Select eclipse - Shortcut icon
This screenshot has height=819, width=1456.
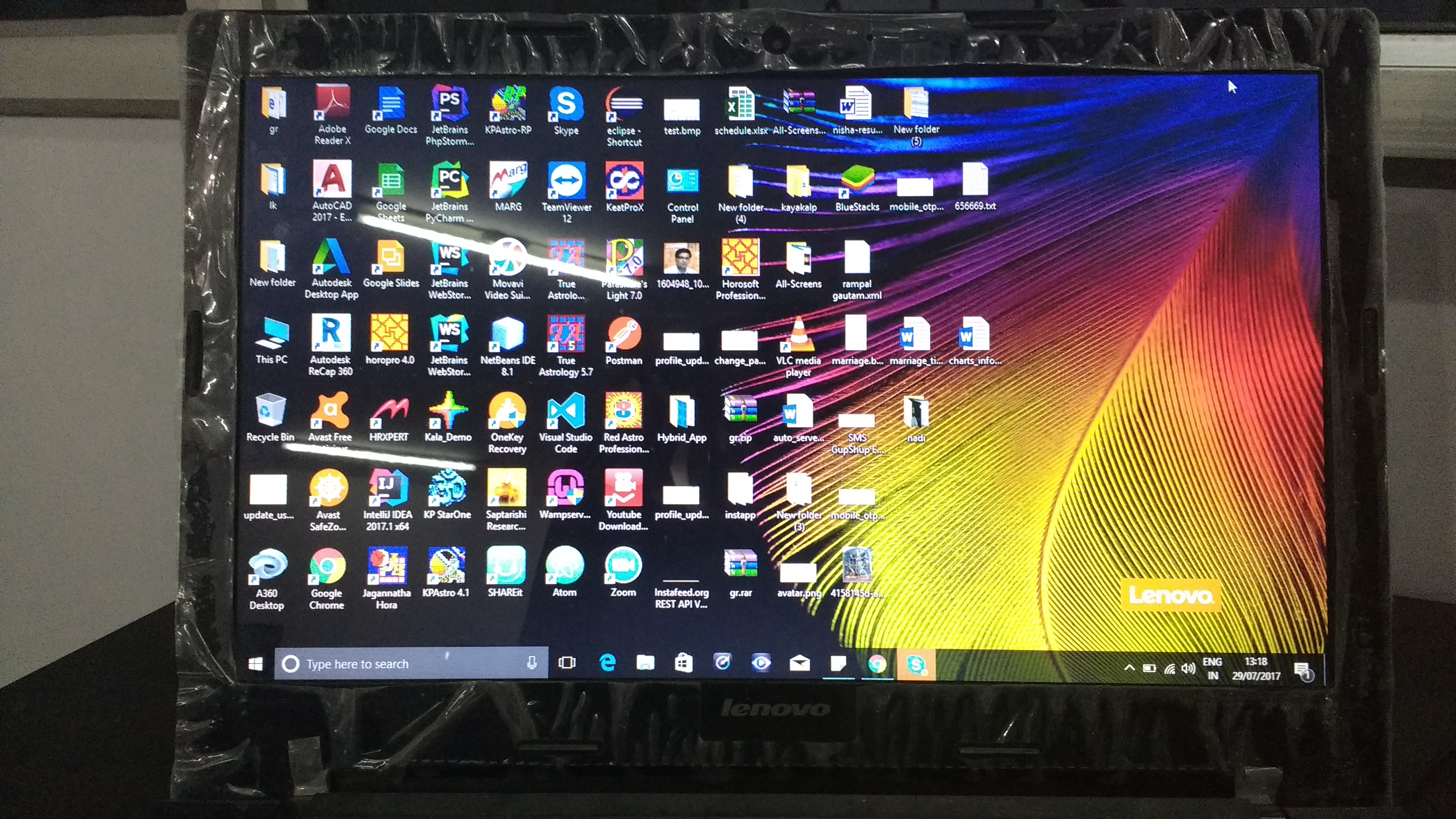(624, 117)
